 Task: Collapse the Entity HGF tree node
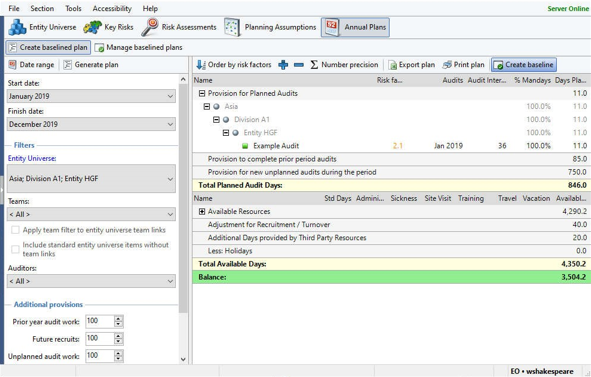[x=226, y=133]
